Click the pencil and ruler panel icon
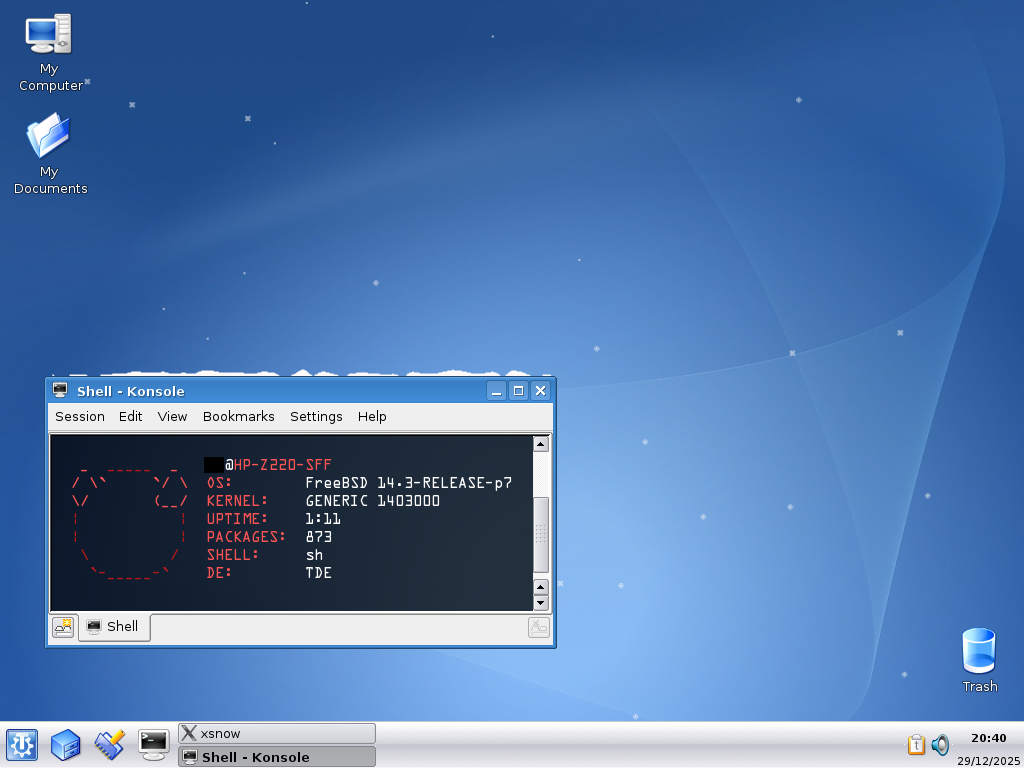The width and height of the screenshot is (1024, 768). [x=109, y=745]
